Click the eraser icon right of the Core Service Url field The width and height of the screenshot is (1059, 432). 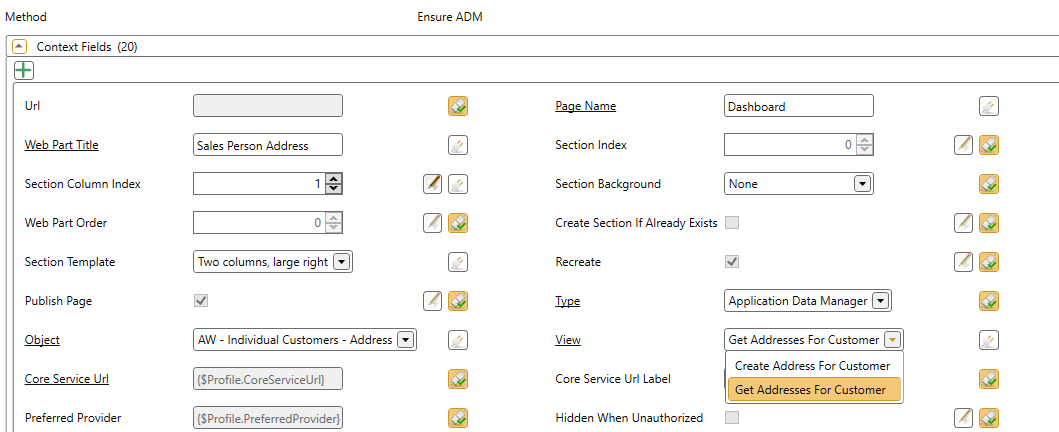coord(458,379)
